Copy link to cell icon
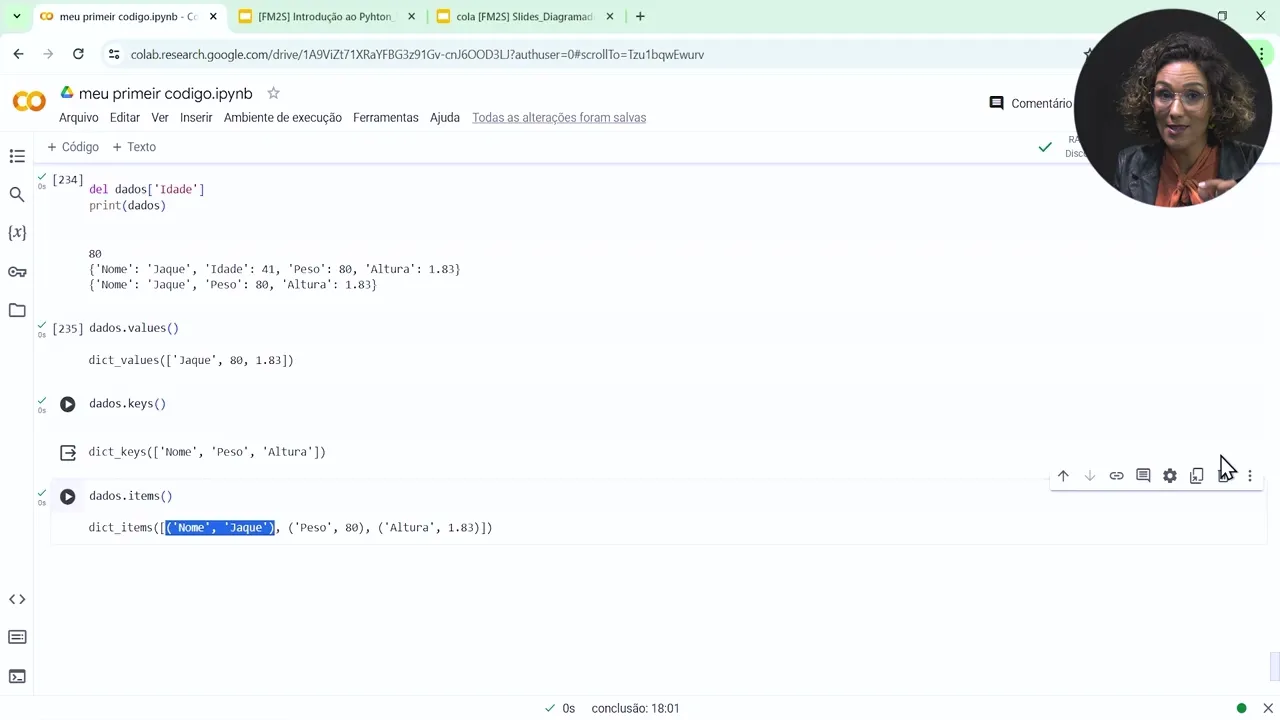Image resolution: width=1280 pixels, height=720 pixels. coord(1116,476)
